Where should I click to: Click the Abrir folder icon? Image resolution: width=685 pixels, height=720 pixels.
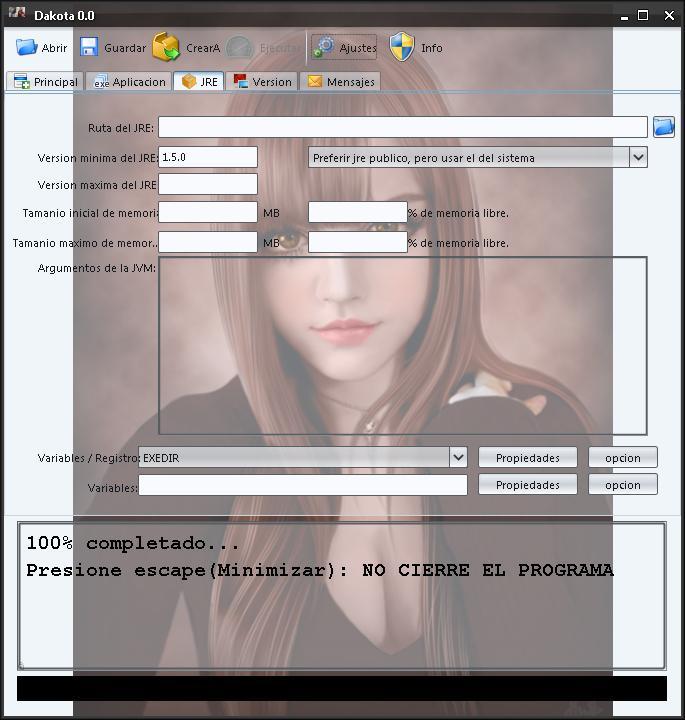point(27,48)
